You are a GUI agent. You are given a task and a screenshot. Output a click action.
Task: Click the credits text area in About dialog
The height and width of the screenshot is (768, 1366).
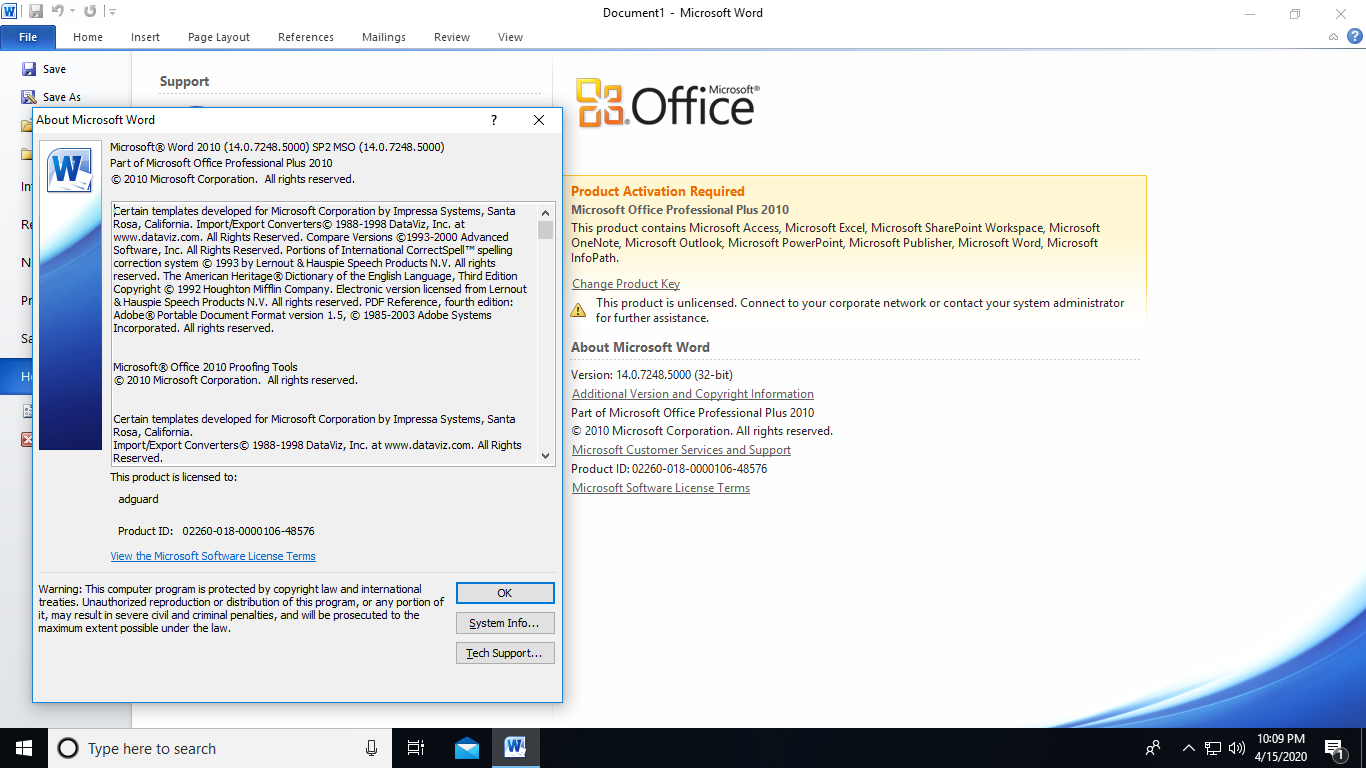pyautogui.click(x=324, y=334)
